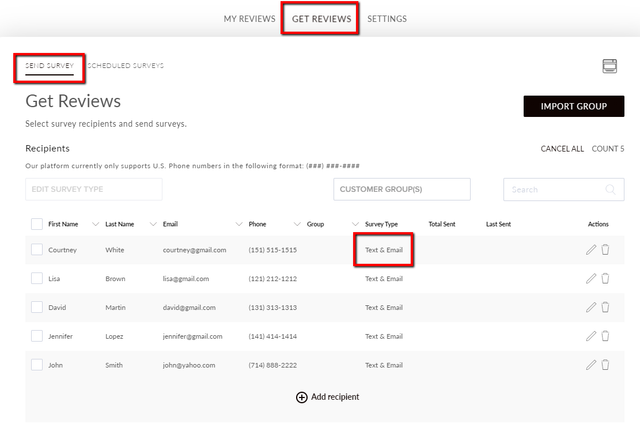Edit David Martin's row using the pencil icon
The width and height of the screenshot is (640, 428).
tap(591, 307)
